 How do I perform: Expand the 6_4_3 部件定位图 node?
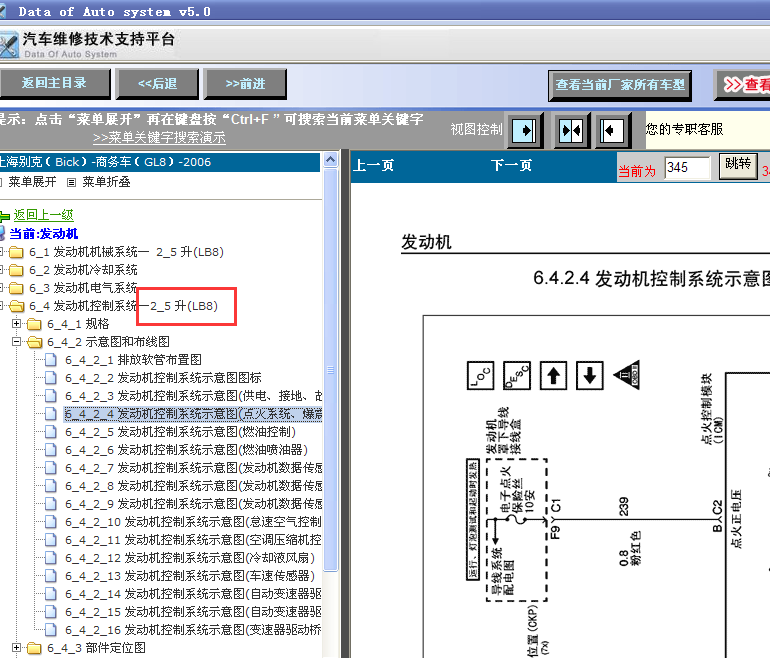[x=17, y=648]
